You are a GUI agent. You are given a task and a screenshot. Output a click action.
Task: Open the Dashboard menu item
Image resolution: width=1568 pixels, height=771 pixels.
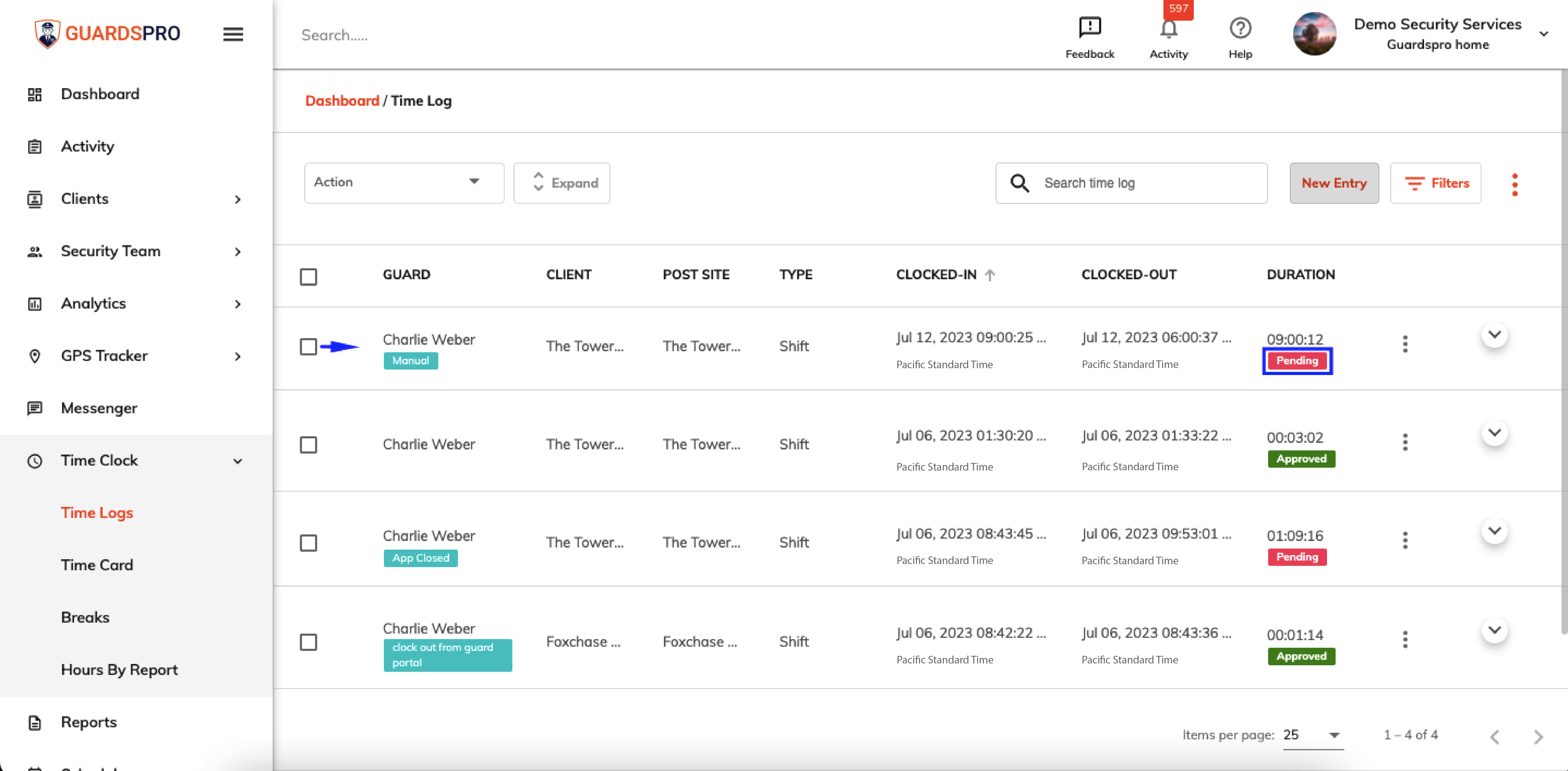pos(100,94)
